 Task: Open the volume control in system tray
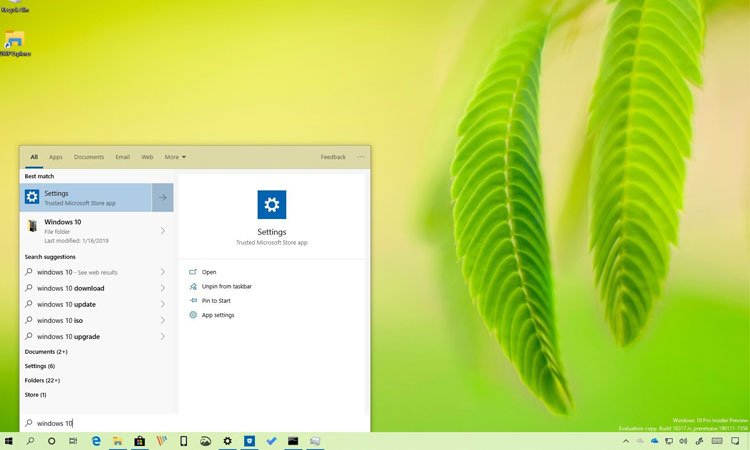tap(682, 441)
